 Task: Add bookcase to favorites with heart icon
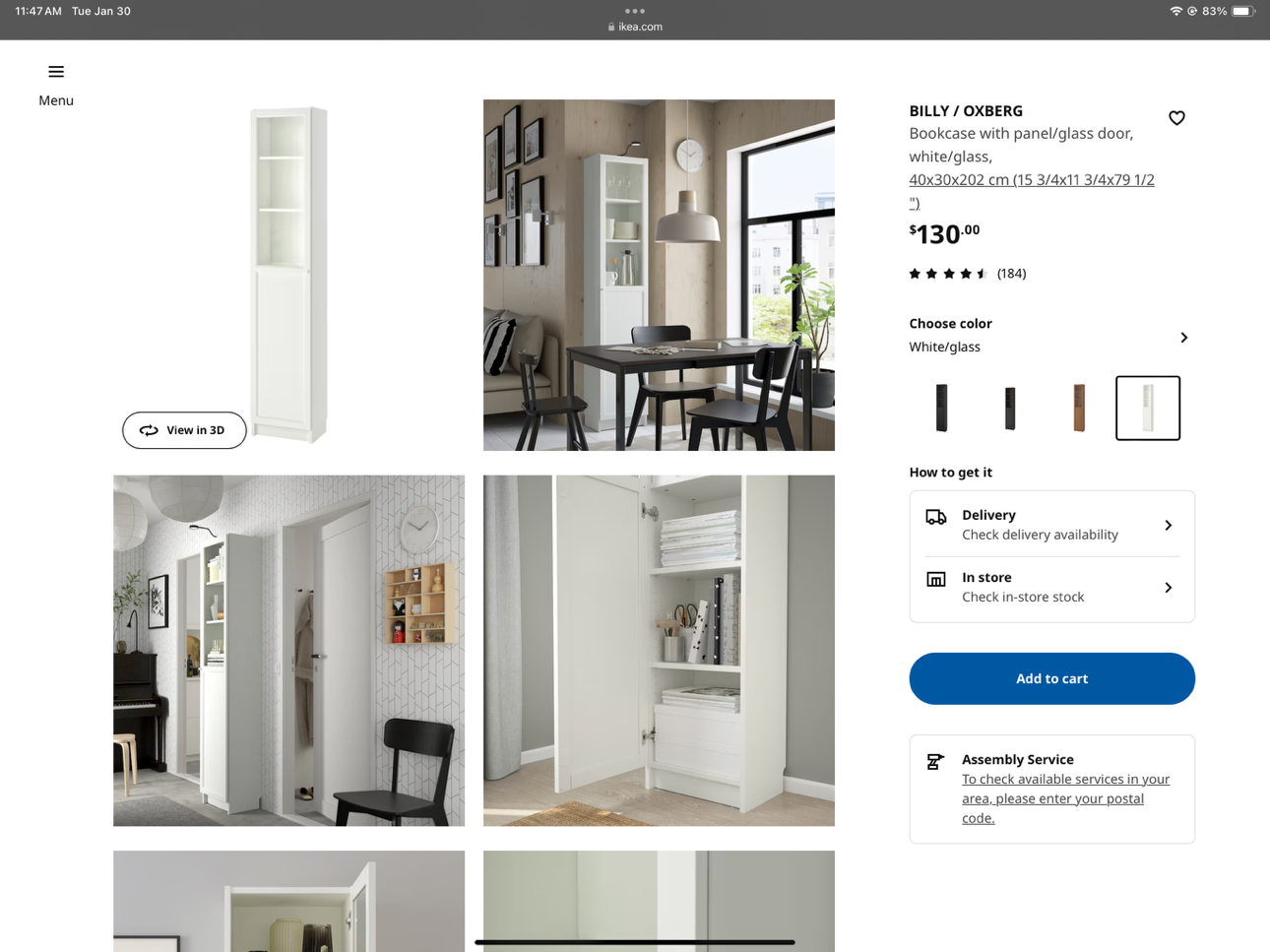pyautogui.click(x=1176, y=118)
